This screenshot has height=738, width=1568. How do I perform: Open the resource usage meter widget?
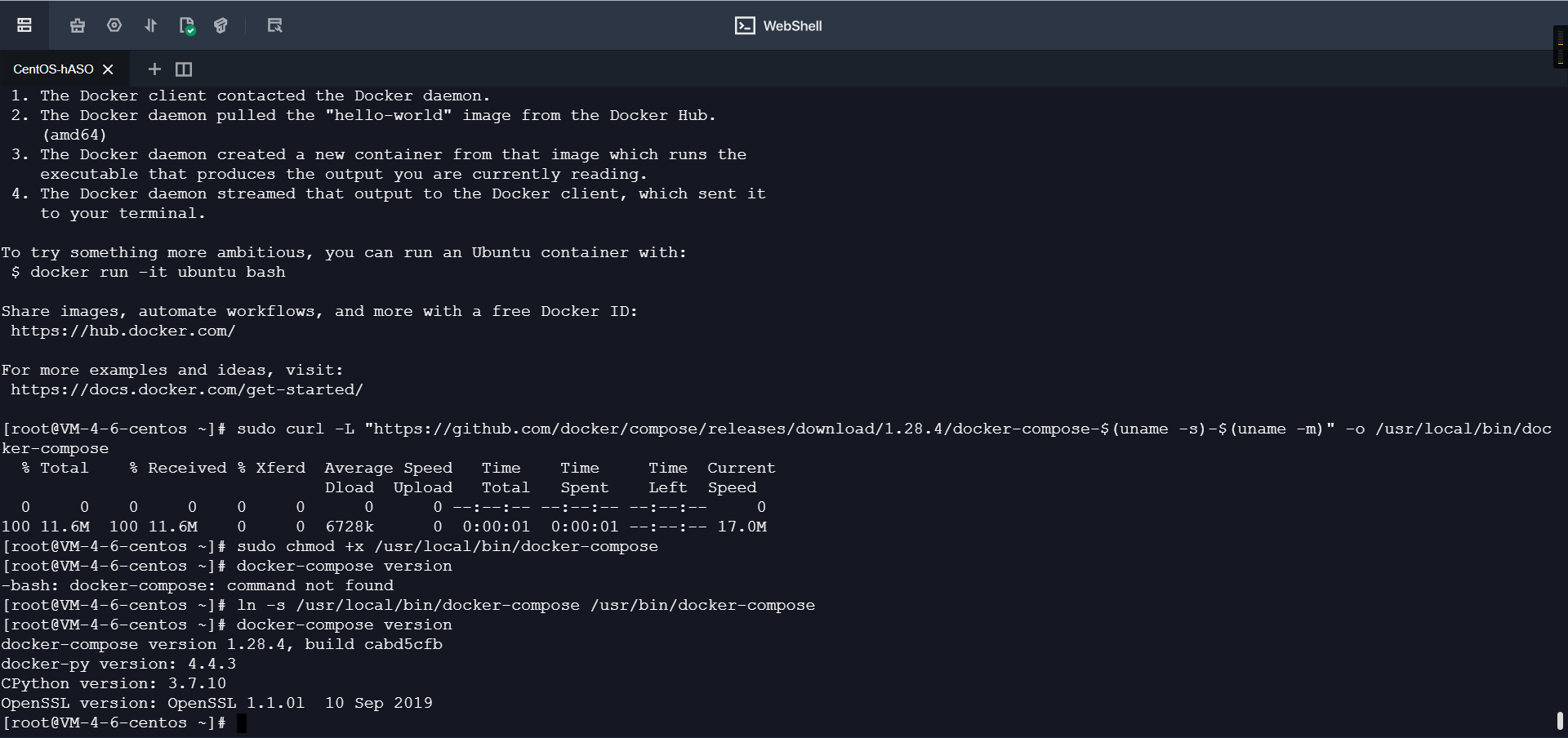1560,47
